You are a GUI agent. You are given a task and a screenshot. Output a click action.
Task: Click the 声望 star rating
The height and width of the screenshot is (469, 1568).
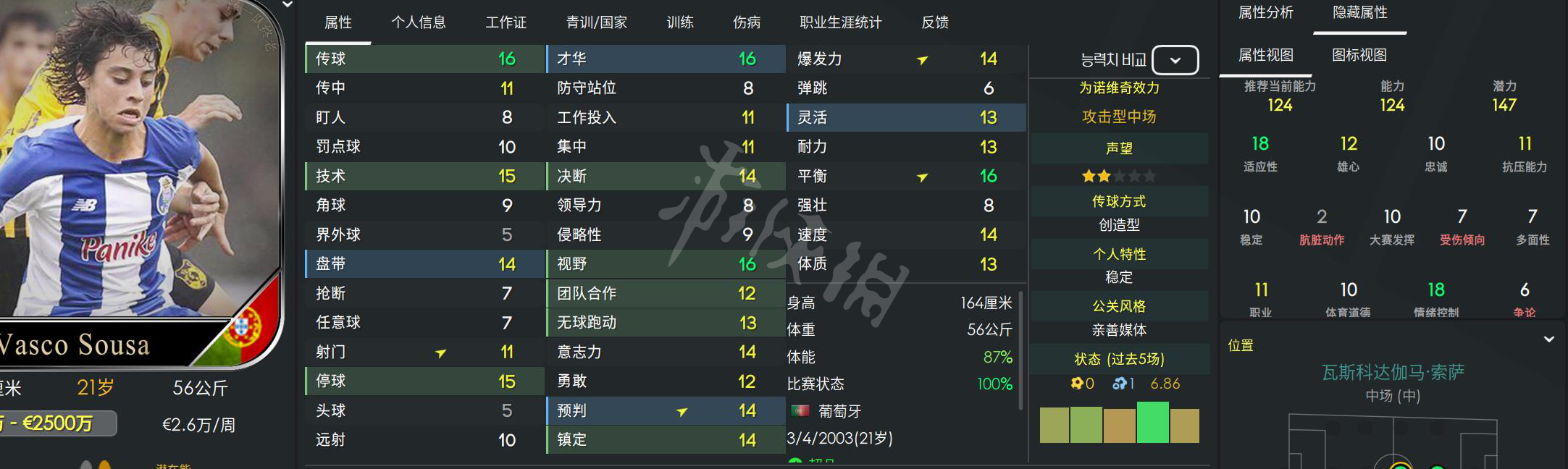click(1118, 176)
